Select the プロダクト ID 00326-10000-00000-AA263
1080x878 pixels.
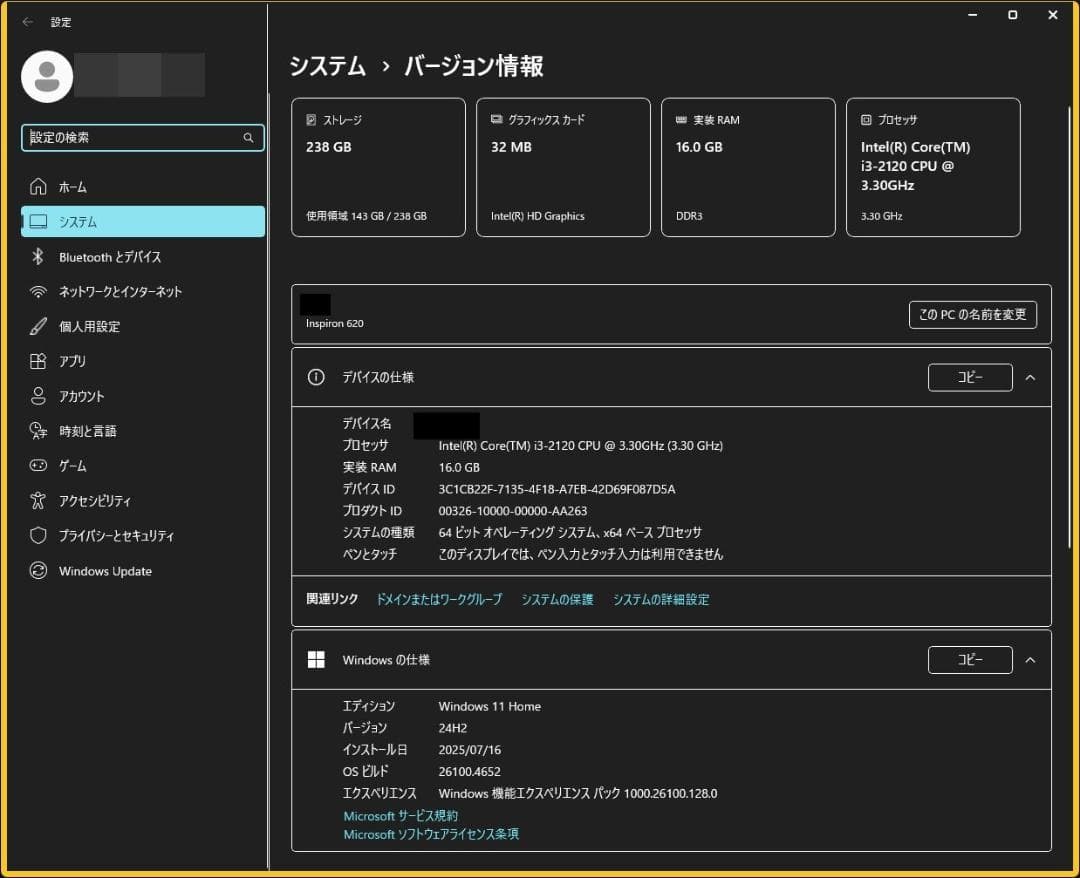point(512,511)
